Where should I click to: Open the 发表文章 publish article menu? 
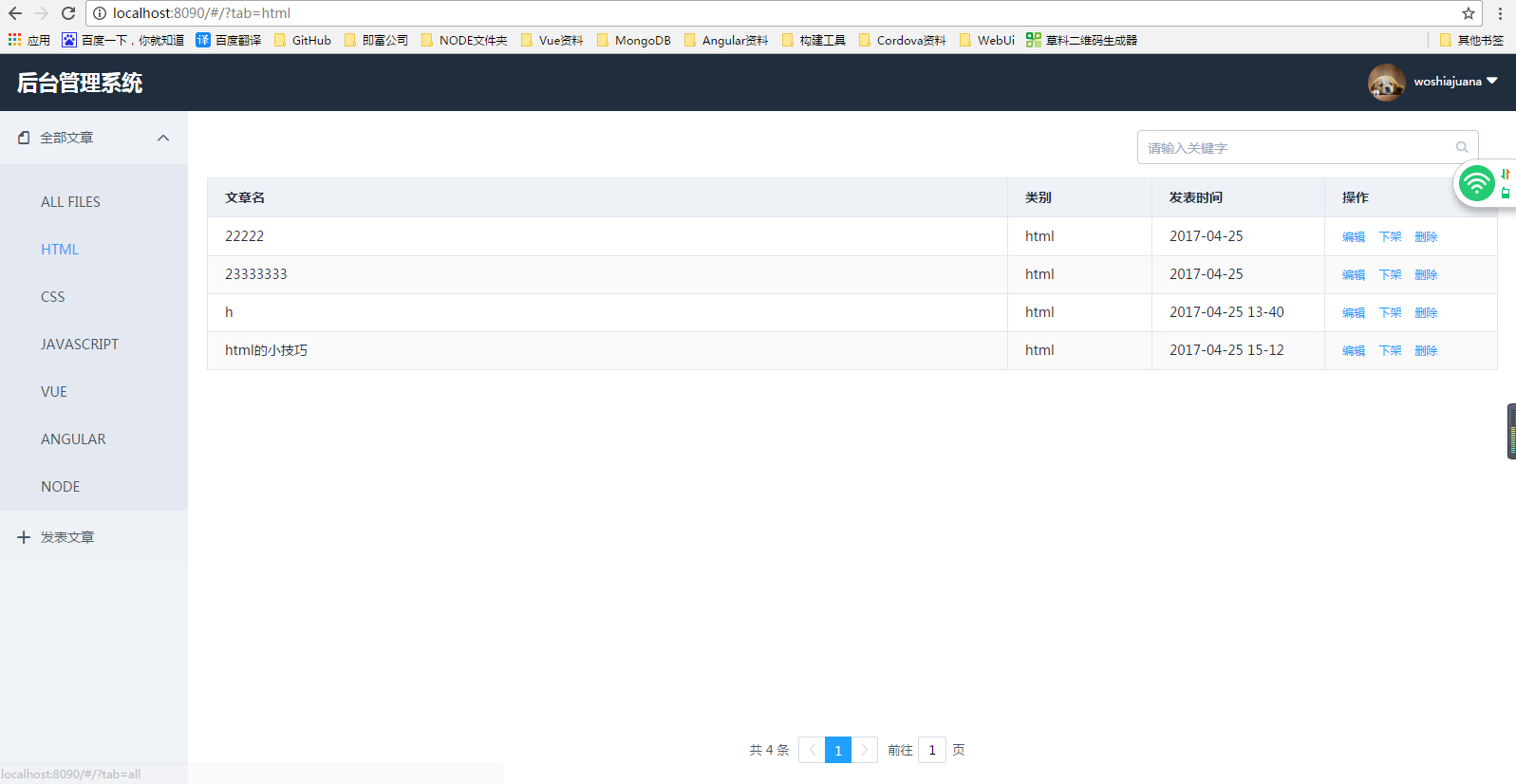94,537
